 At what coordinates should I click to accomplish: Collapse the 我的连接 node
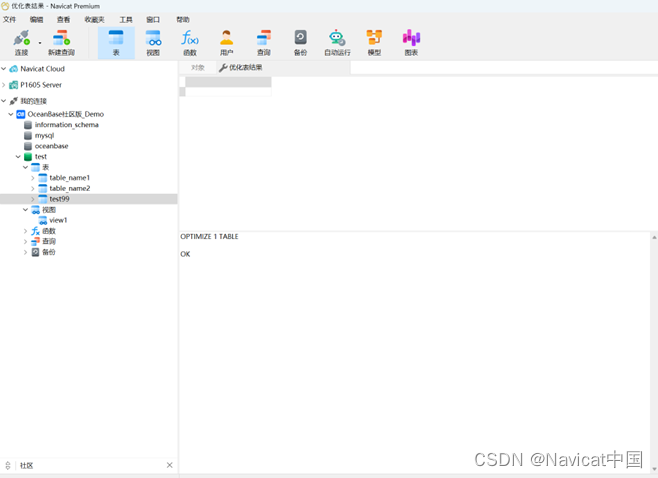(4, 101)
